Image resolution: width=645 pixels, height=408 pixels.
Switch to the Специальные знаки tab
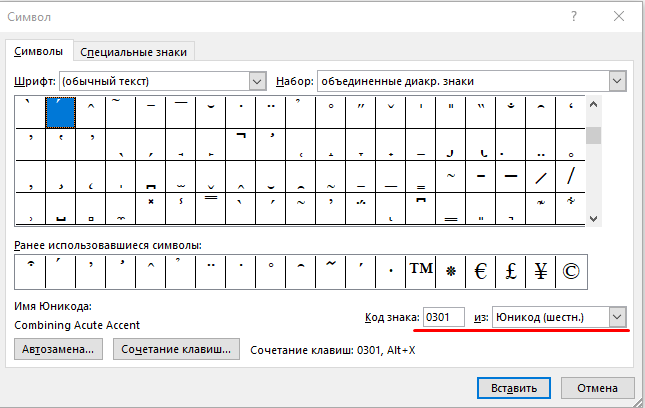[x=134, y=52]
